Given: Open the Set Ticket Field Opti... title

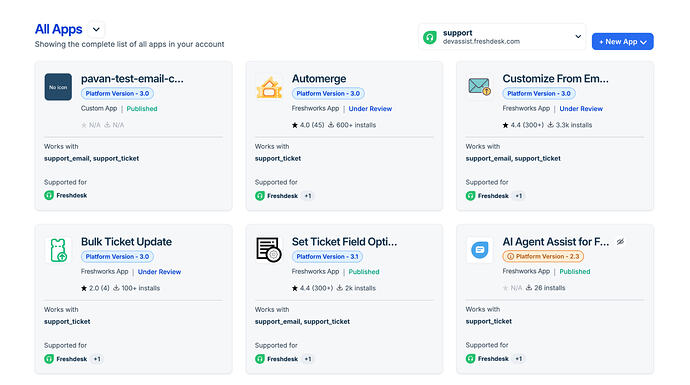Looking at the screenshot, I should [344, 242].
